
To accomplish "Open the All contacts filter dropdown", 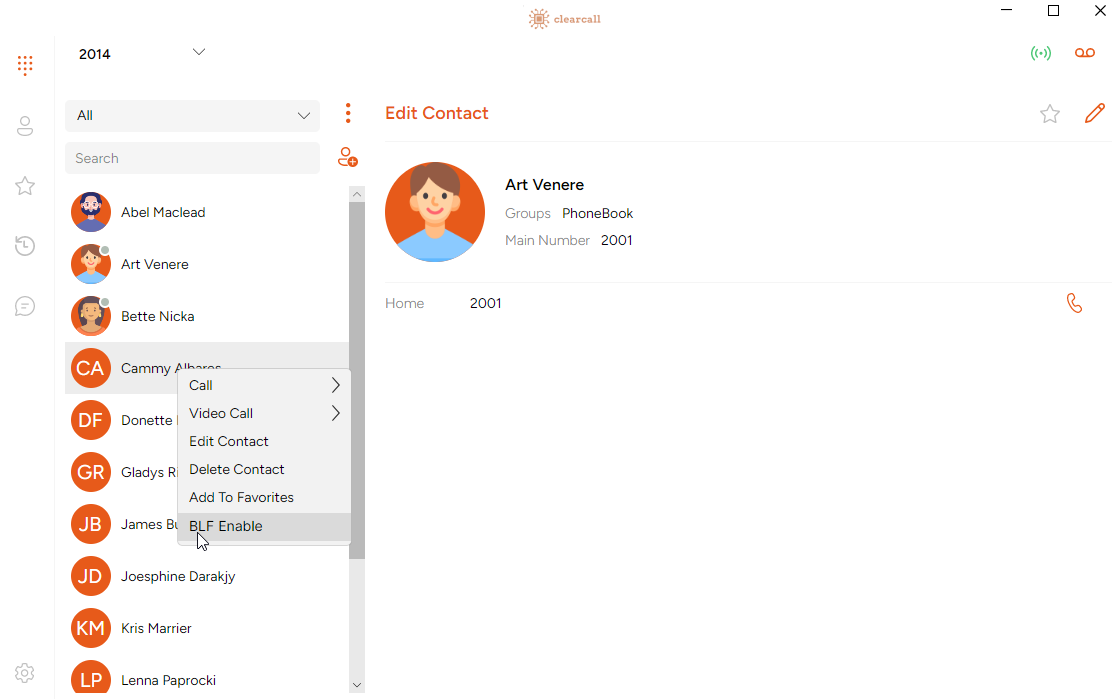I will click(x=192, y=116).
